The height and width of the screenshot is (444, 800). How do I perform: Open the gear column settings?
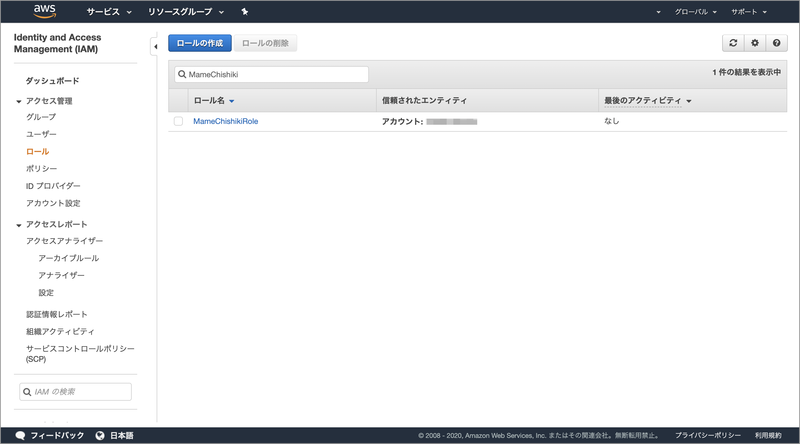[x=755, y=43]
